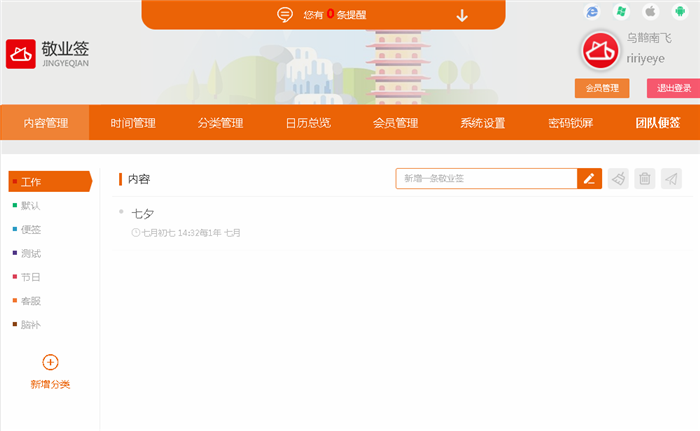Click the trash delete icon
Image resolution: width=700 pixels, height=431 pixels.
(645, 179)
